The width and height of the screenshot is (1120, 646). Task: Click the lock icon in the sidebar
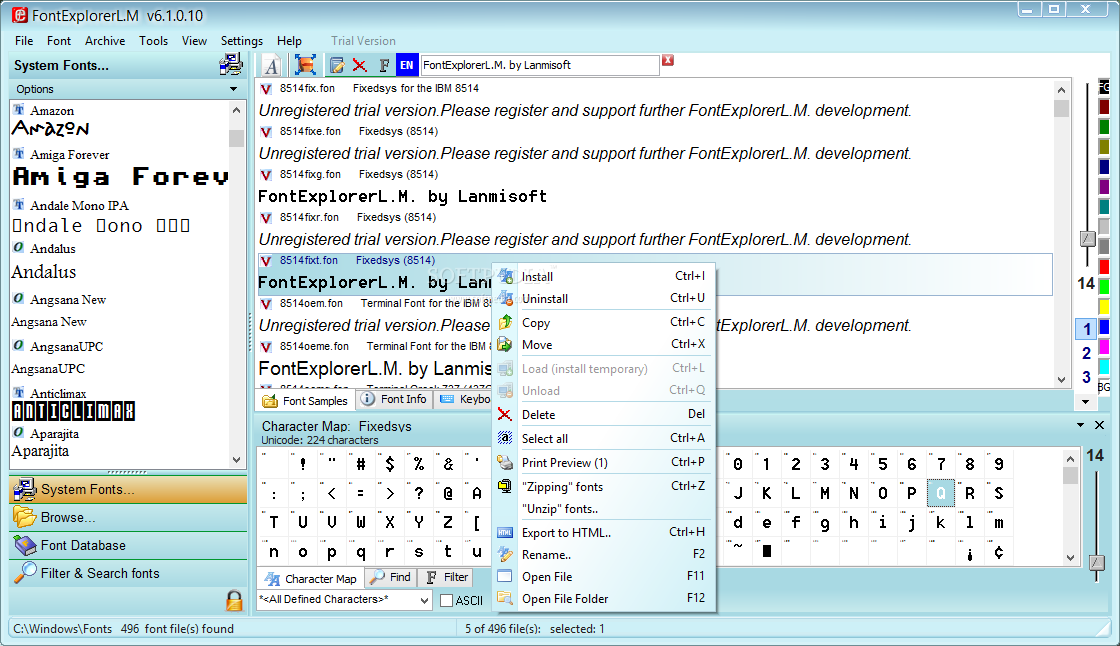[x=234, y=600]
